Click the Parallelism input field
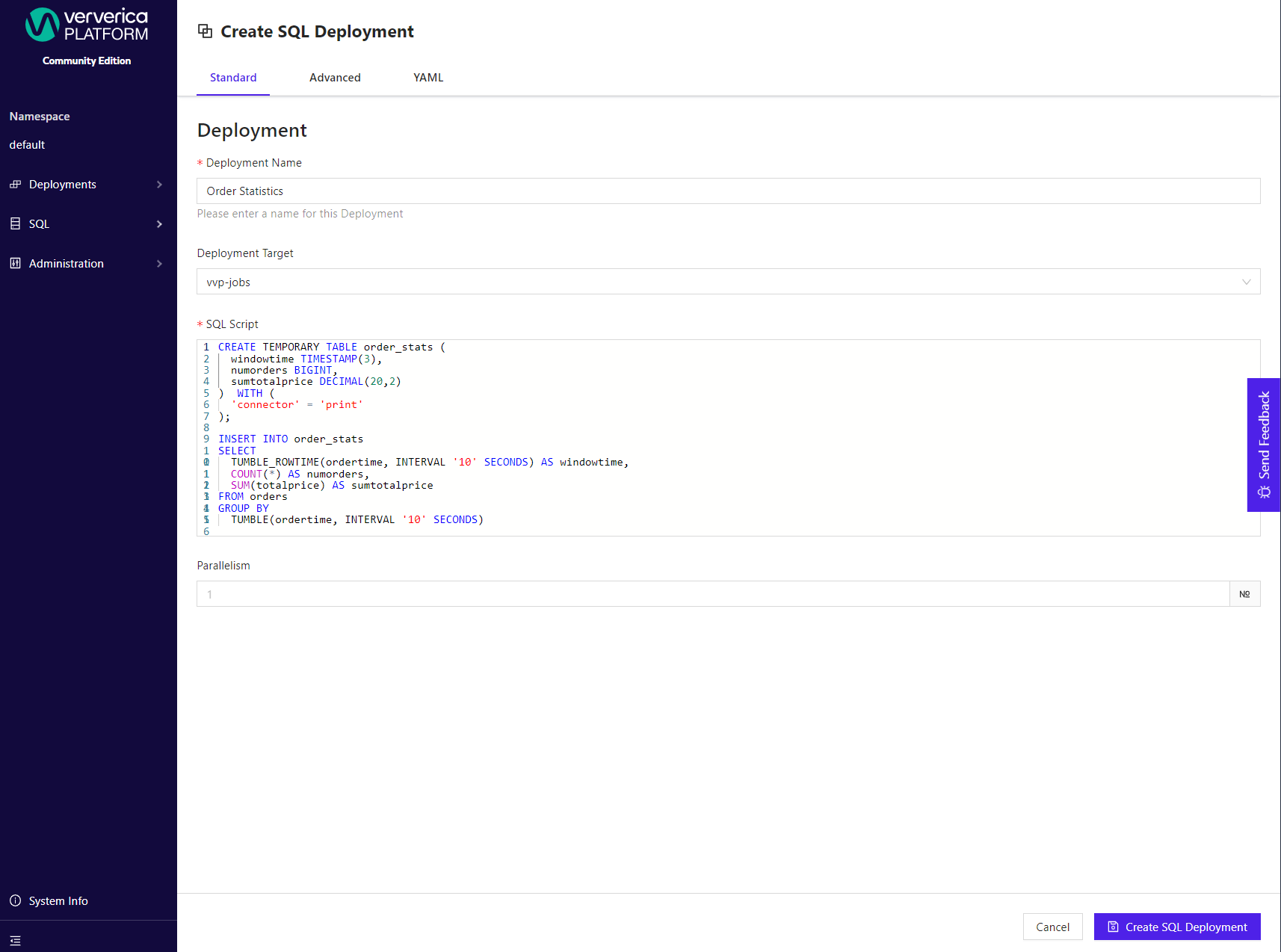The width and height of the screenshot is (1281, 952). 713,594
